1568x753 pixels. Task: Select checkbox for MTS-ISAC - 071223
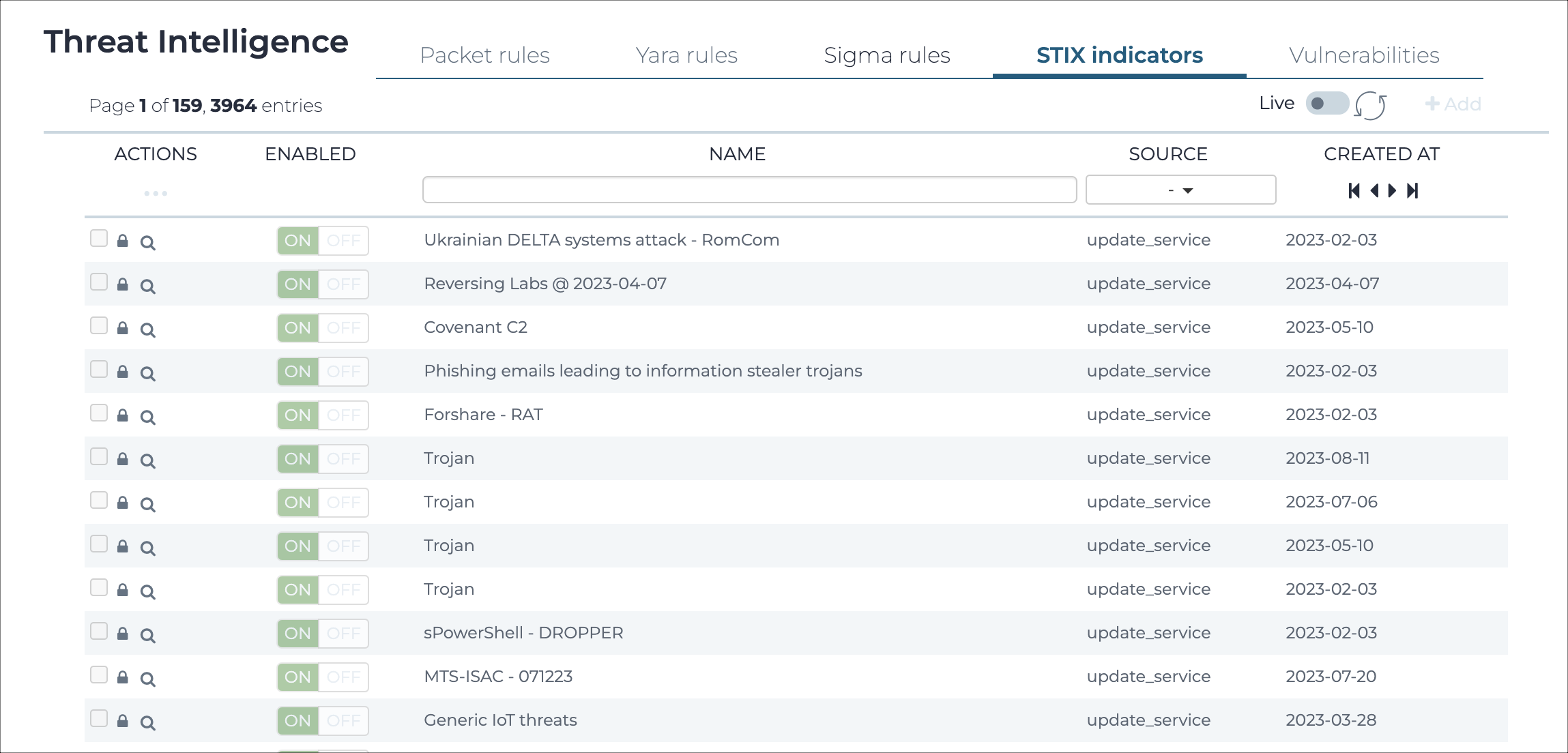99,675
